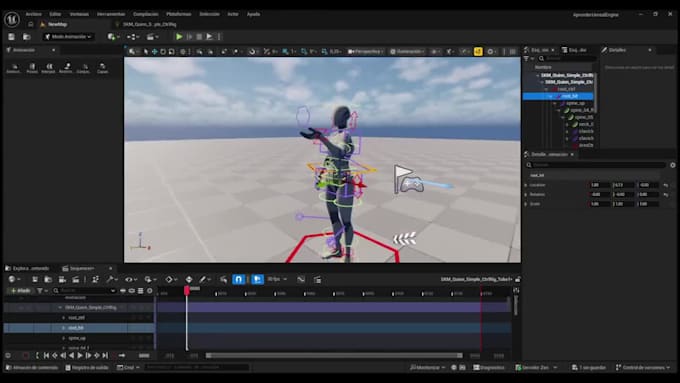Click the console command input field
Screen dimensions: 680x383
point(197,368)
